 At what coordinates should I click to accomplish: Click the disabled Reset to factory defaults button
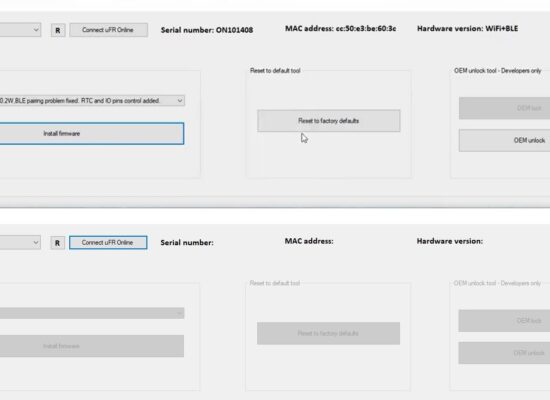click(x=328, y=333)
